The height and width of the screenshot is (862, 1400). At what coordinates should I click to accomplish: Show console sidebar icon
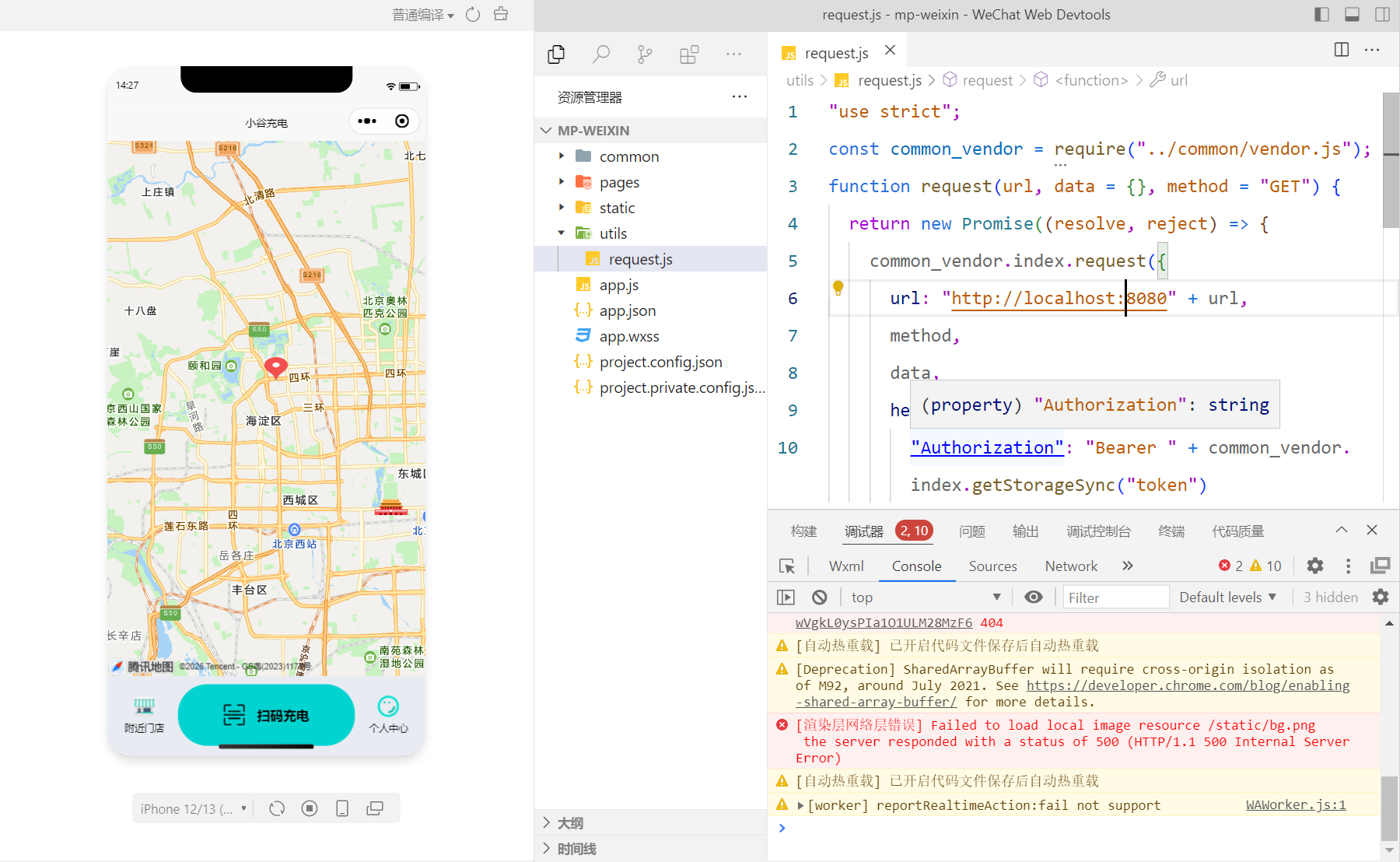coord(786,597)
